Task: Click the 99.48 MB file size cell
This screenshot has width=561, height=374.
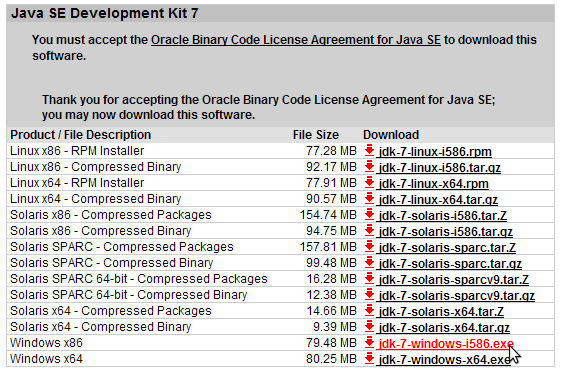Action: (331, 263)
